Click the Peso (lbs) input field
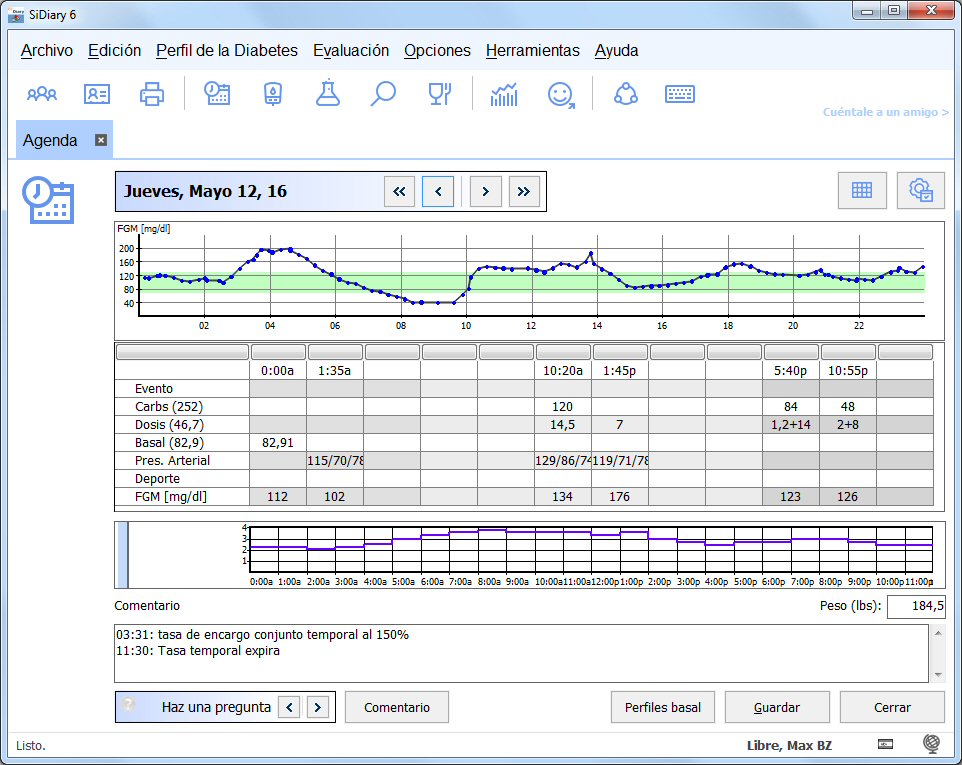 tap(915, 606)
